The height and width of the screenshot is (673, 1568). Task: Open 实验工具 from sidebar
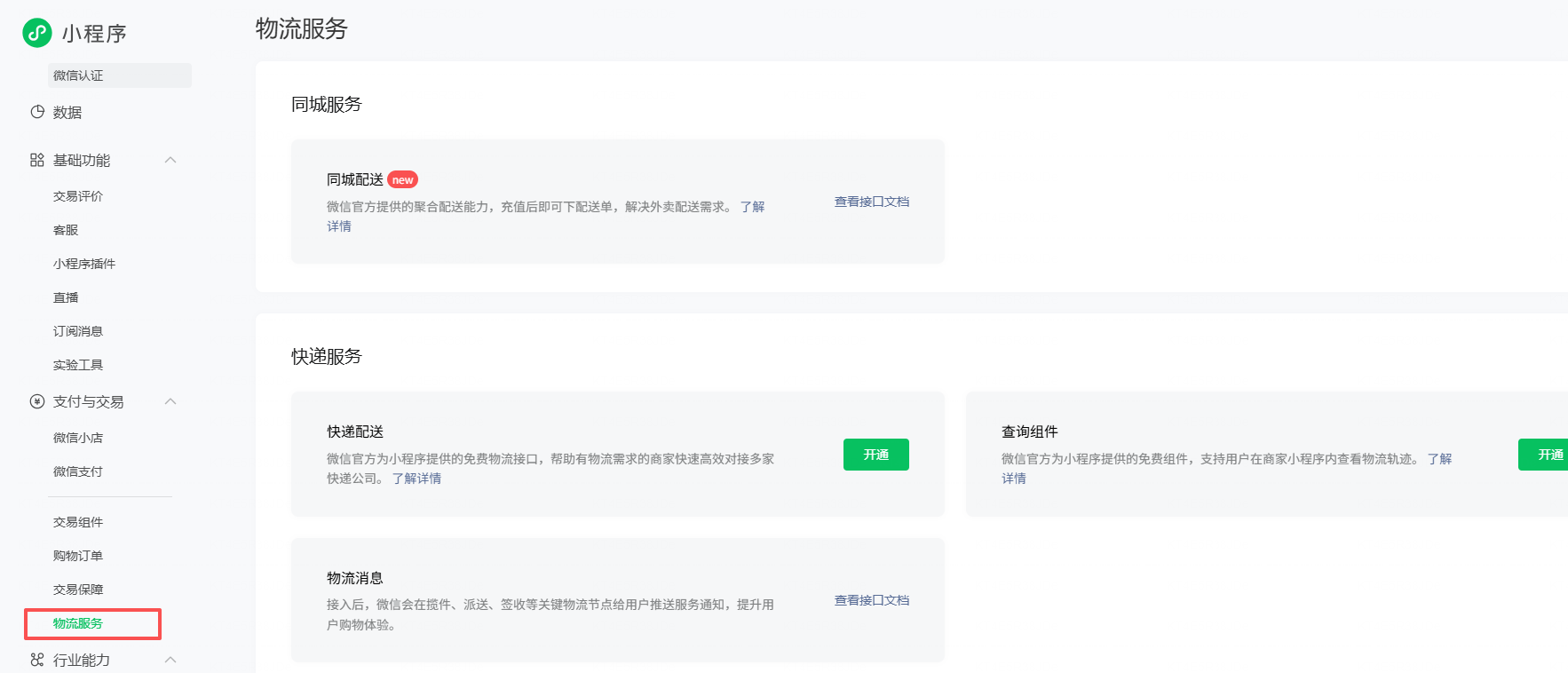78,365
